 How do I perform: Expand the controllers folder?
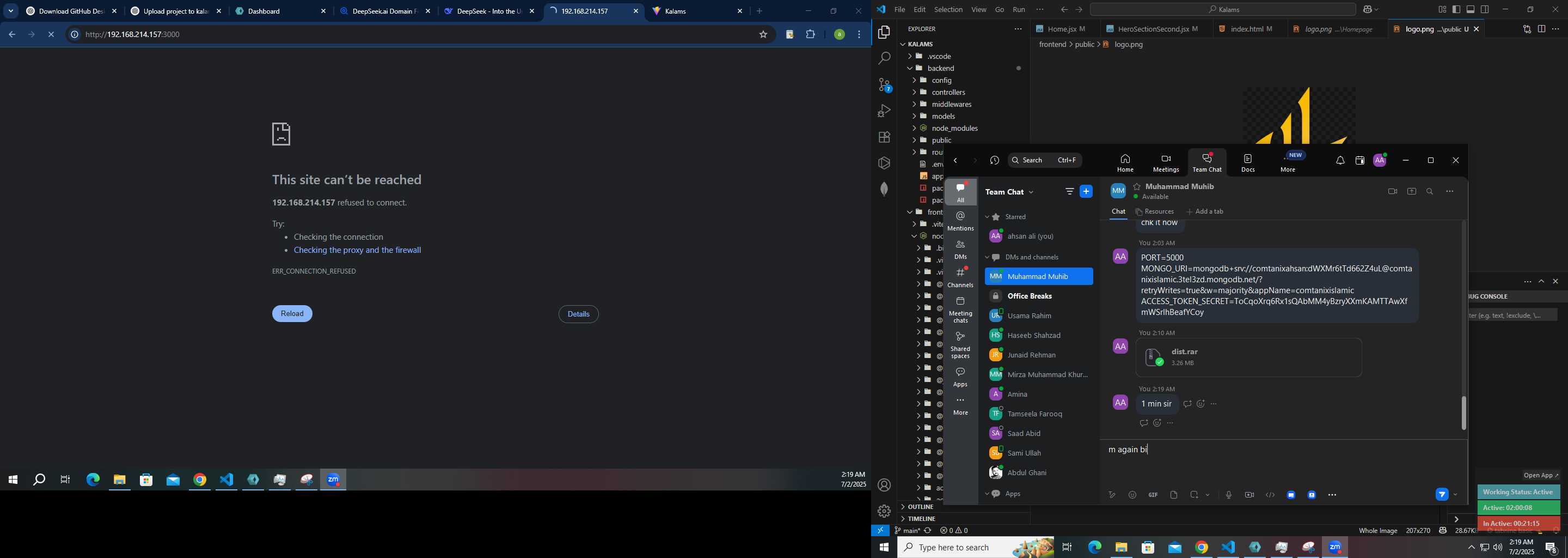(x=964, y=92)
